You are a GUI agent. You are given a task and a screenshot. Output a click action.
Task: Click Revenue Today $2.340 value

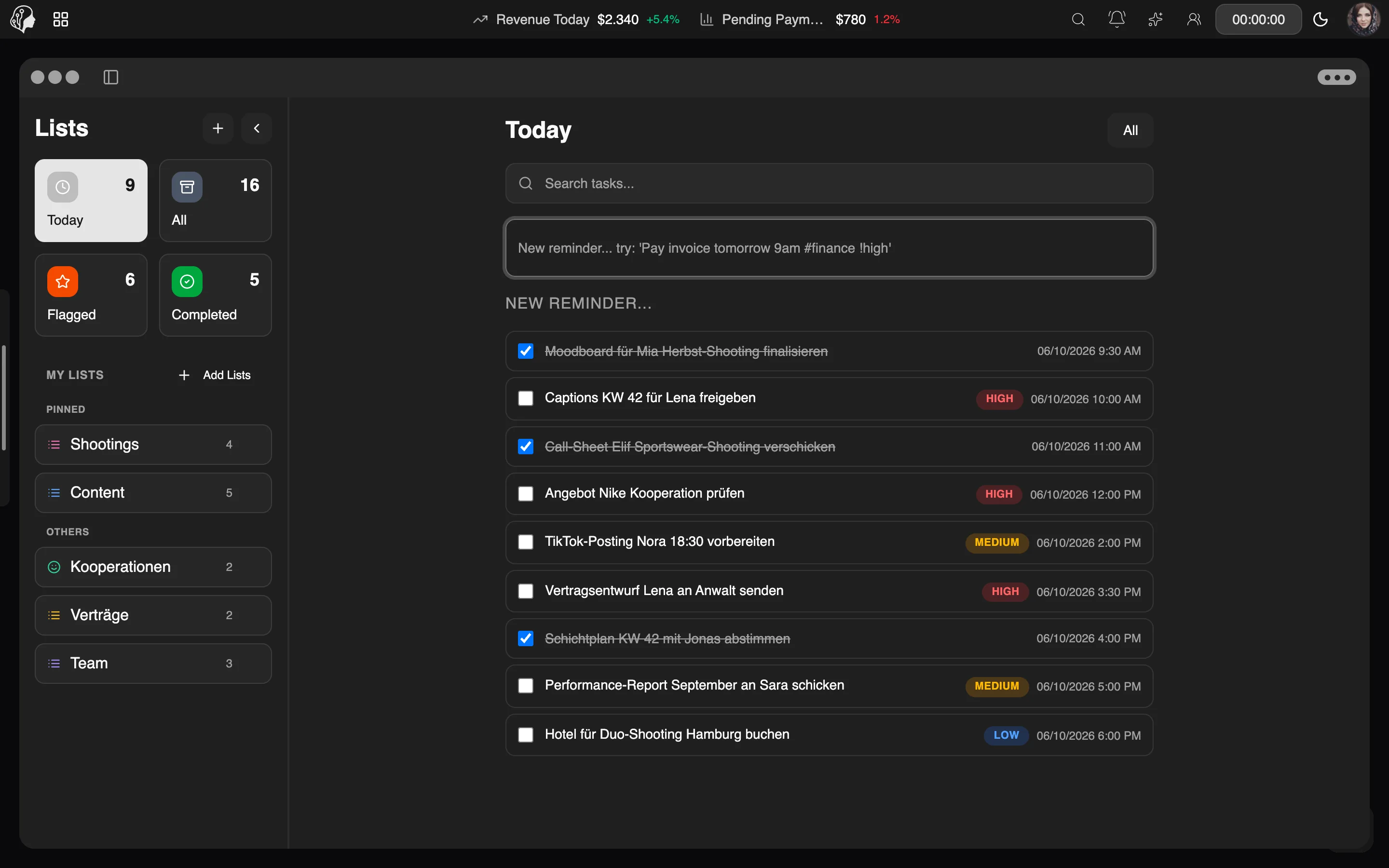pos(618,19)
